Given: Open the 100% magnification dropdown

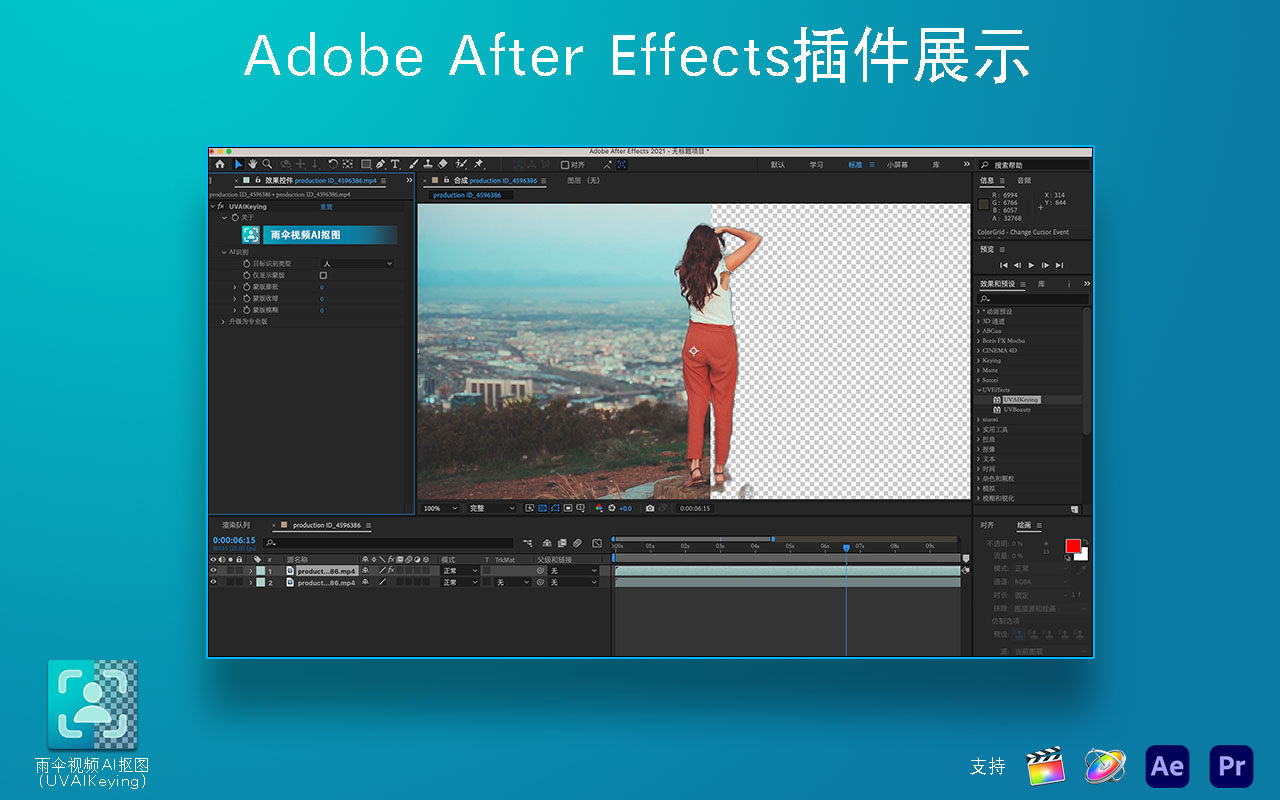Looking at the screenshot, I should coord(440,508).
